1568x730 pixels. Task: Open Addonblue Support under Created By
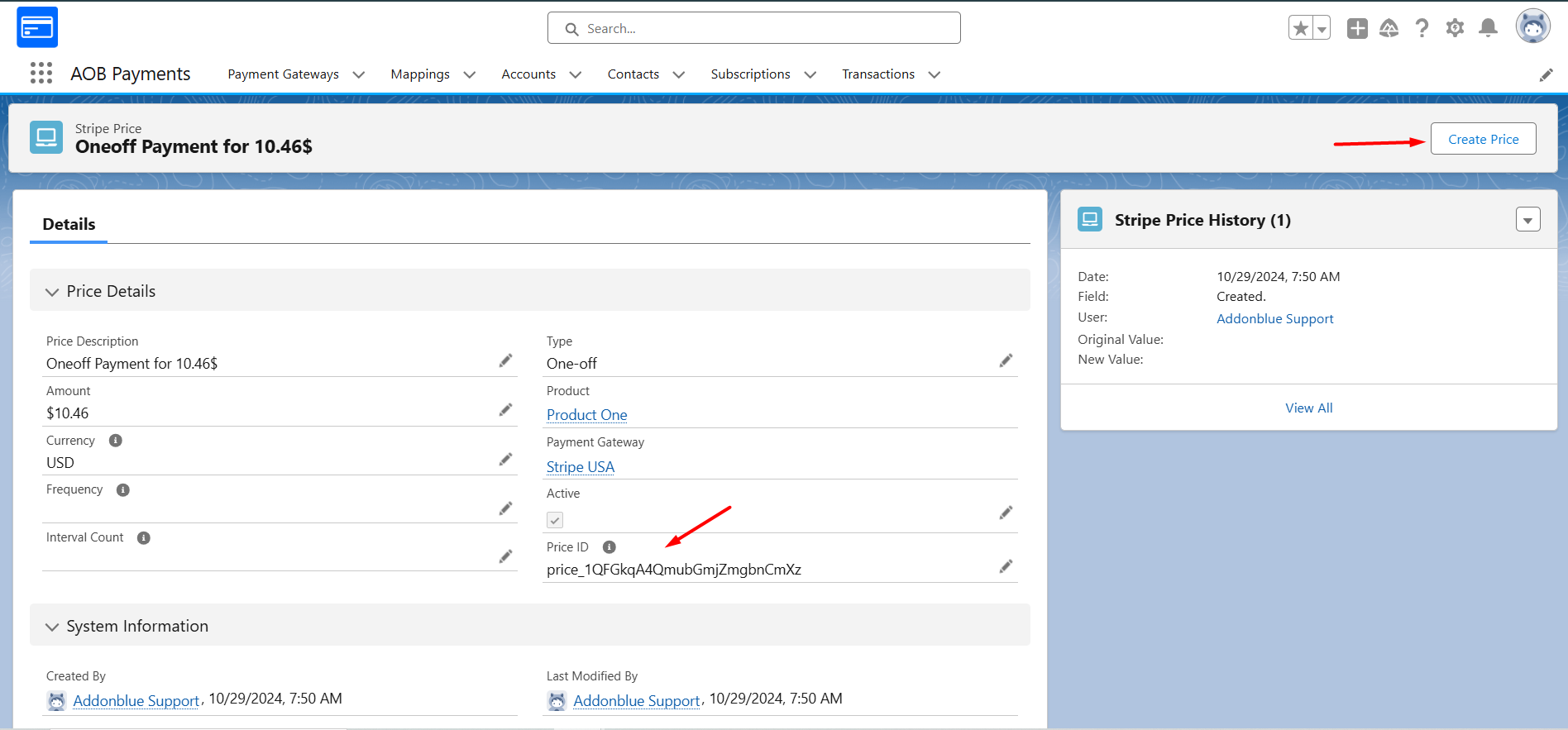pos(136,701)
